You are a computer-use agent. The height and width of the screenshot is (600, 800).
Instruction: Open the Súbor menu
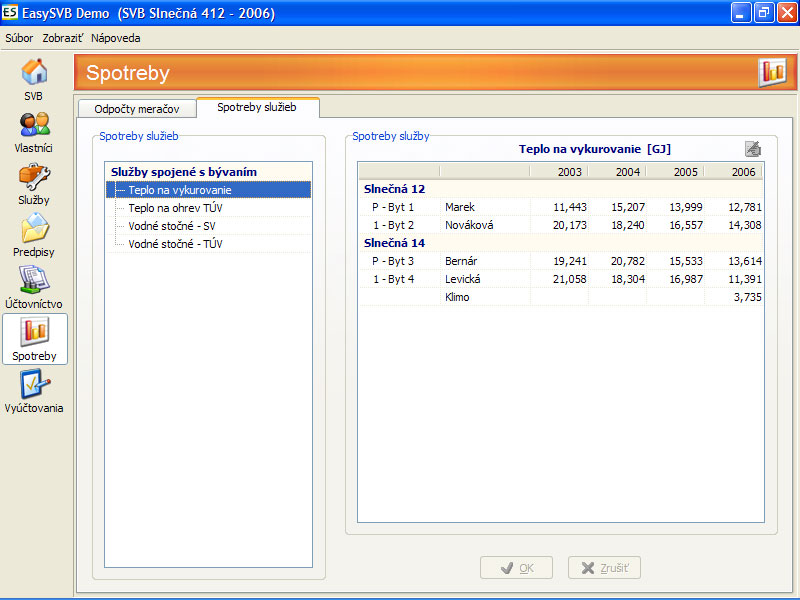tap(19, 38)
